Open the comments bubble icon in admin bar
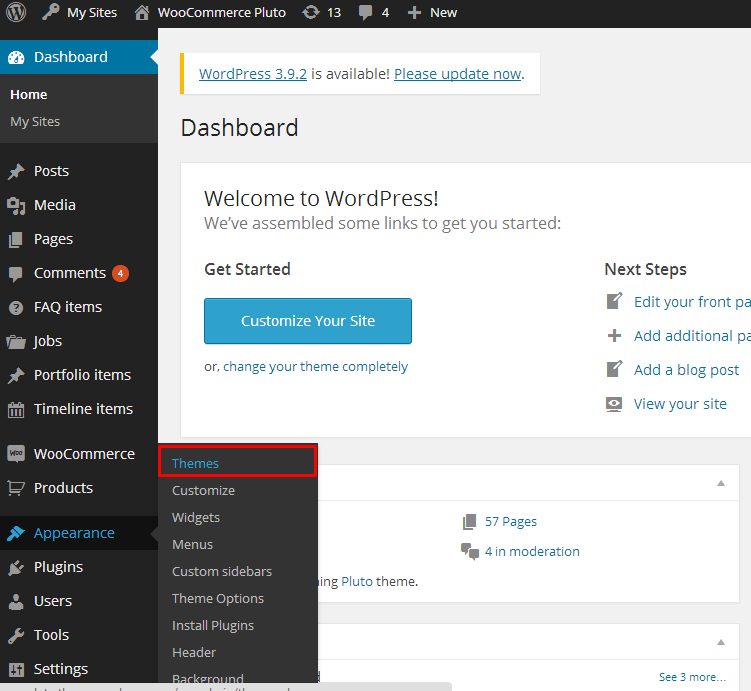 coord(365,13)
